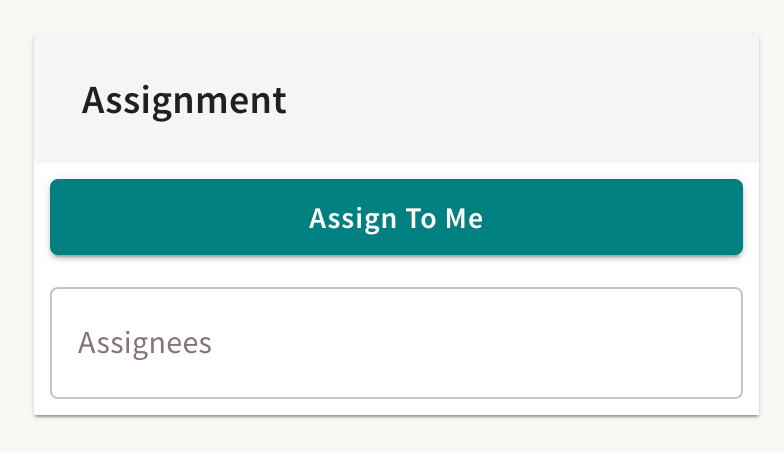Expand the Assignees combo box
Viewport: 784px width, 452px height.
[396, 343]
